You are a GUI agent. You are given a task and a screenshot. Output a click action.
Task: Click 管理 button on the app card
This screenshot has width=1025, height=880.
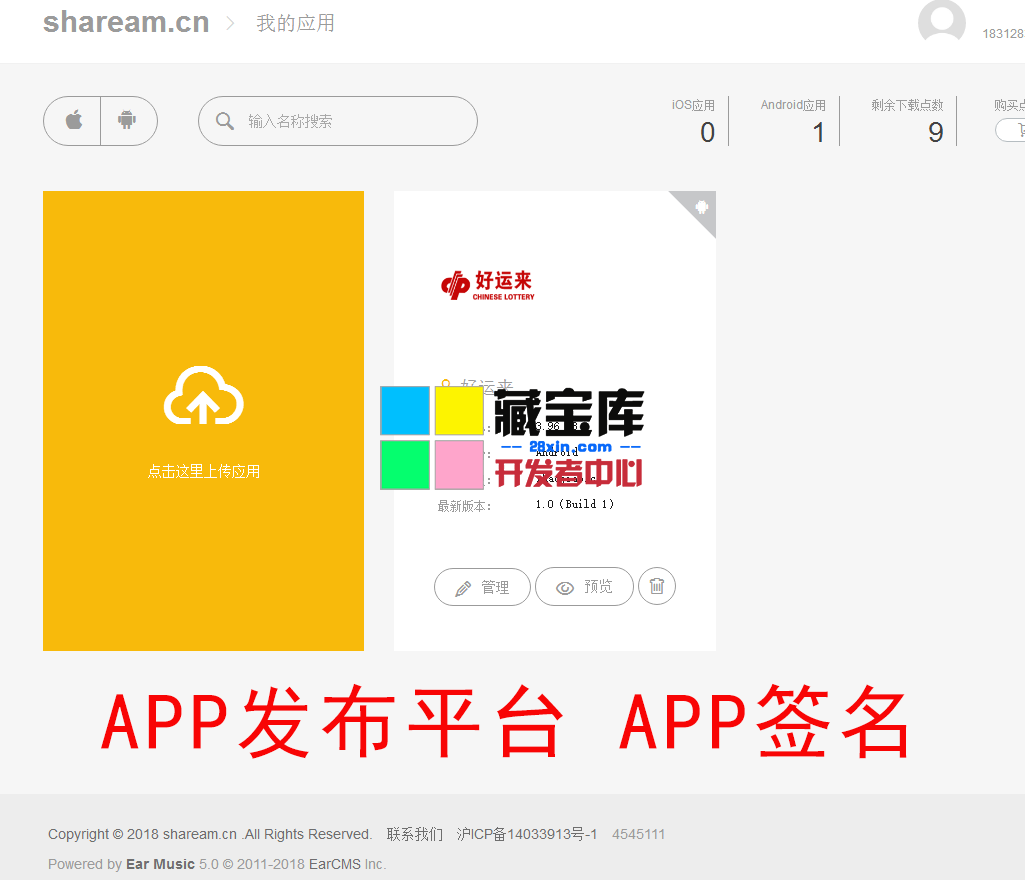[482, 587]
